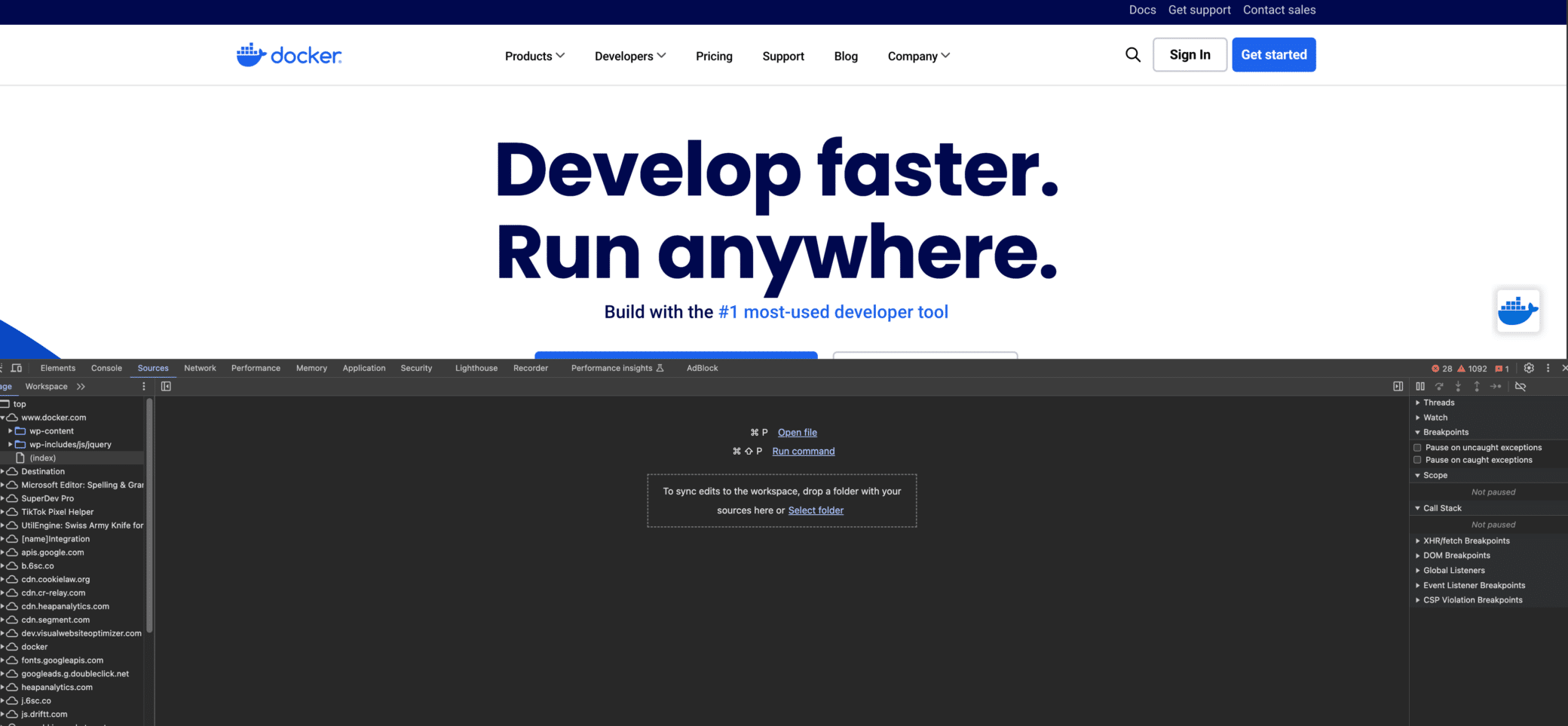
Task: Click the (index) file icon
Action: pyautogui.click(x=20, y=458)
